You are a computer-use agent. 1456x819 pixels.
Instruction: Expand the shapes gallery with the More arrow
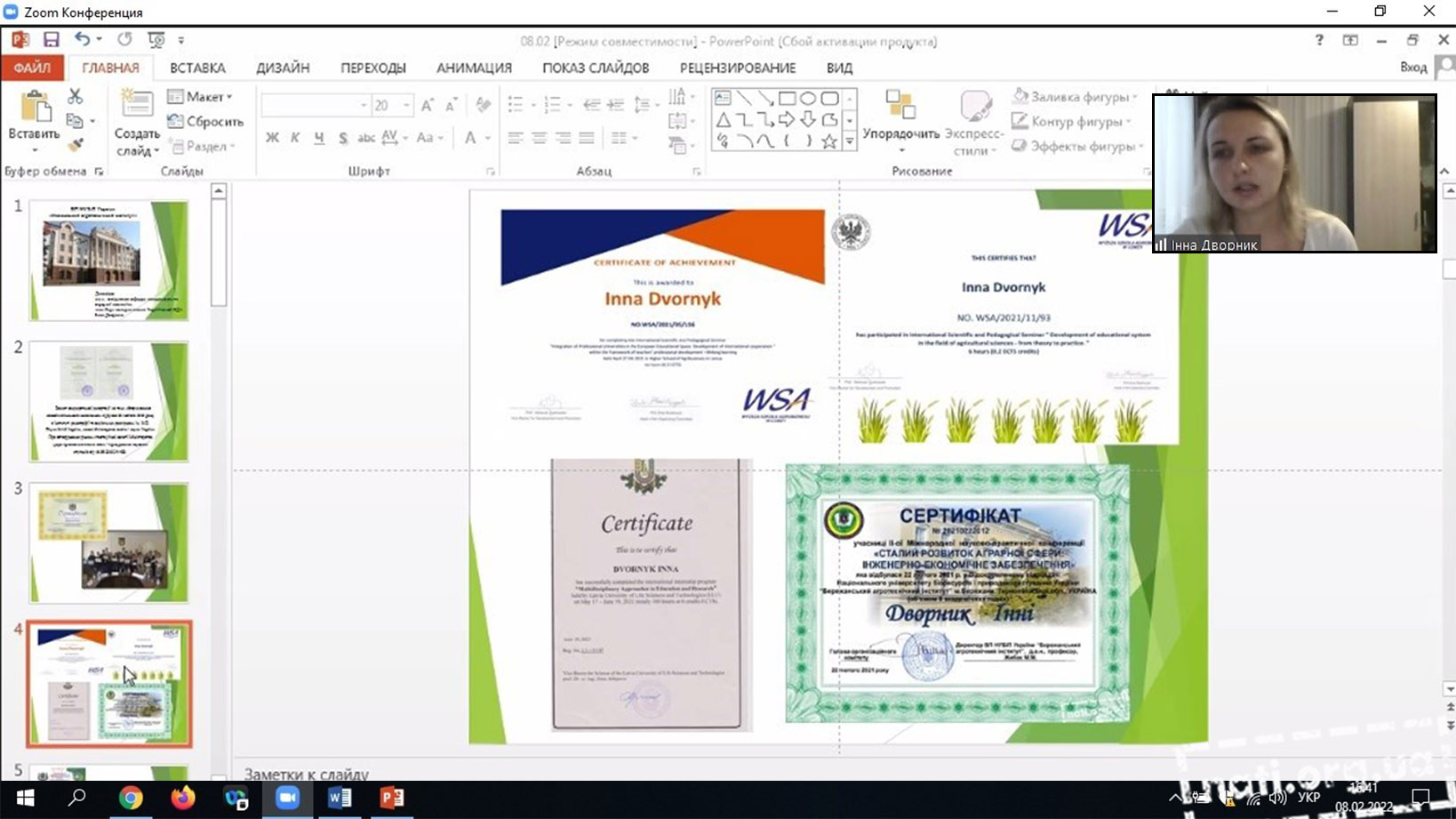[850, 141]
